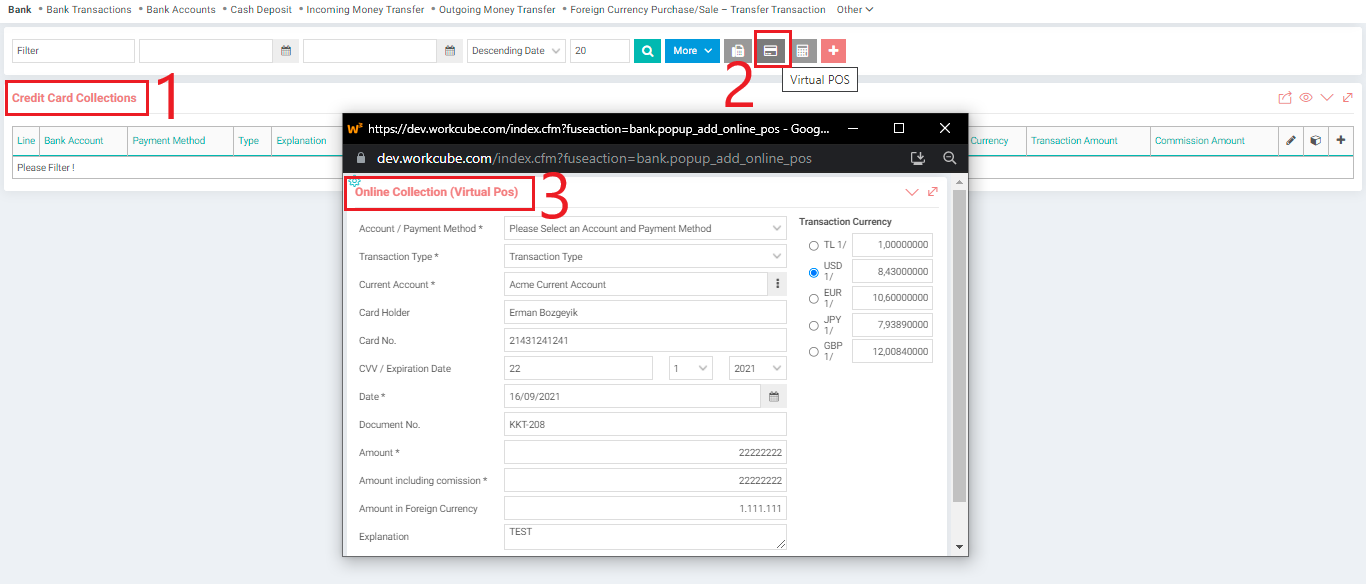Click the pencil edit icon in table header

coord(1291,141)
